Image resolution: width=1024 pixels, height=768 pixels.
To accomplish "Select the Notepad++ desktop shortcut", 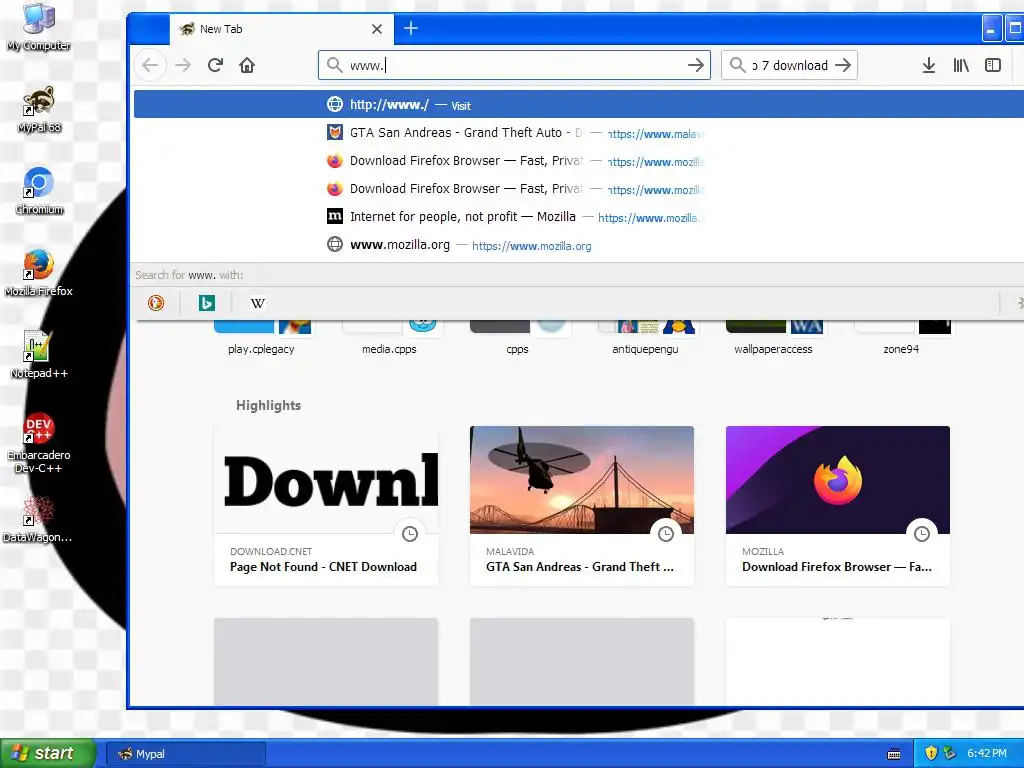I will click(39, 355).
